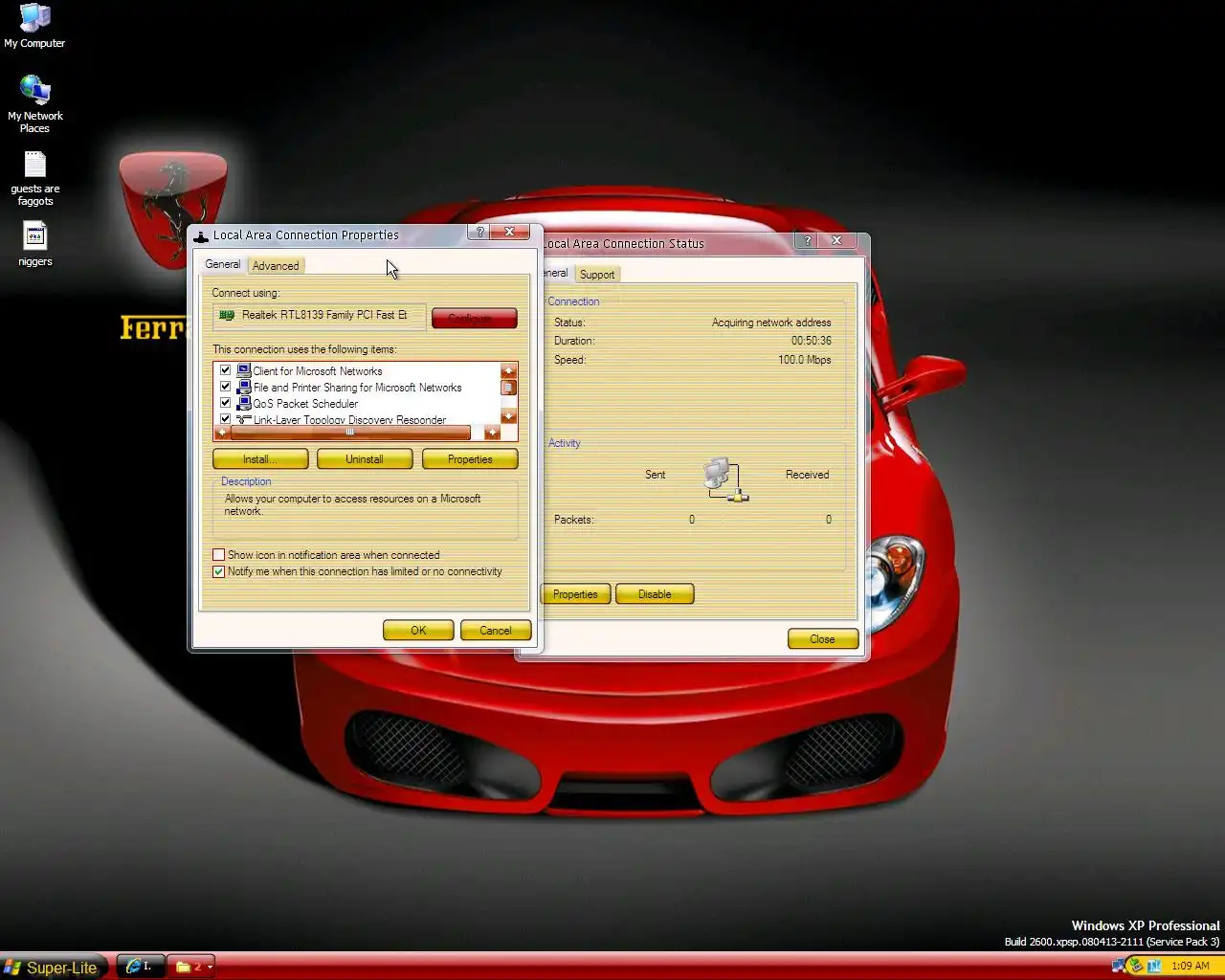This screenshot has width=1225, height=980.
Task: Open the My Network Places desktop icon
Action: point(34,103)
